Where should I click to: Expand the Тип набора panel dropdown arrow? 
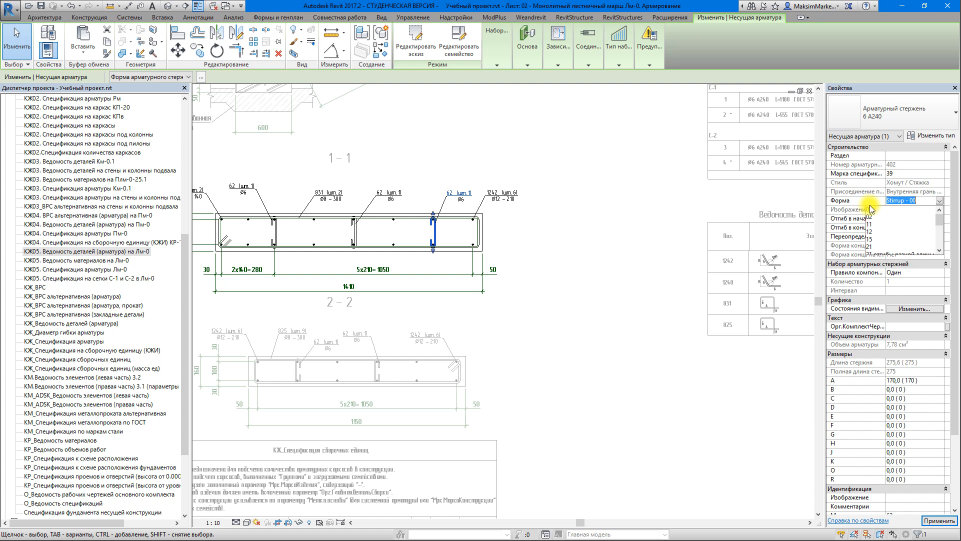click(618, 65)
